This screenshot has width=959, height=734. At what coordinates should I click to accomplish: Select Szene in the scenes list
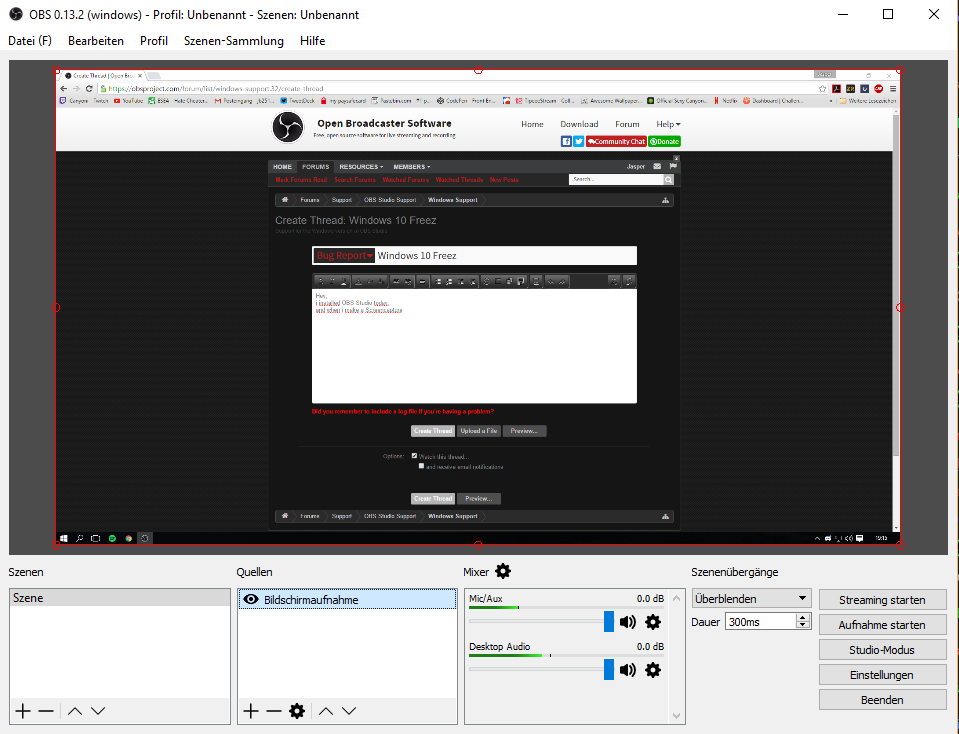point(120,598)
